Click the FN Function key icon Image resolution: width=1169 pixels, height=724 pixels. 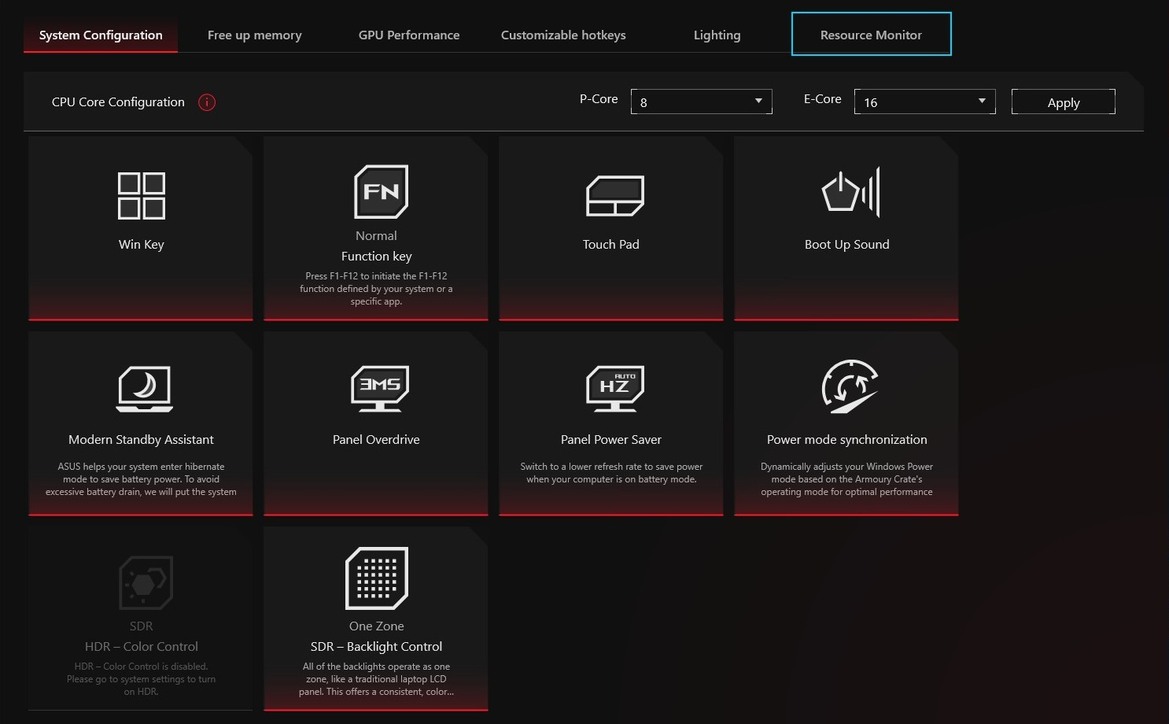380,192
